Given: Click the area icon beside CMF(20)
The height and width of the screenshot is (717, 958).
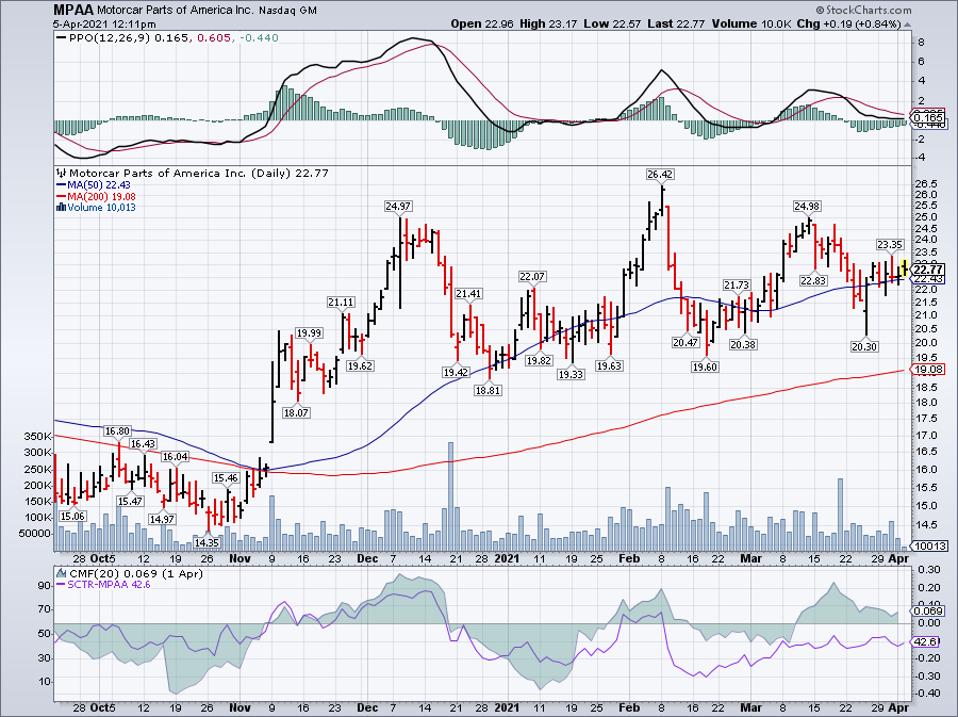Looking at the screenshot, I should (x=61, y=574).
